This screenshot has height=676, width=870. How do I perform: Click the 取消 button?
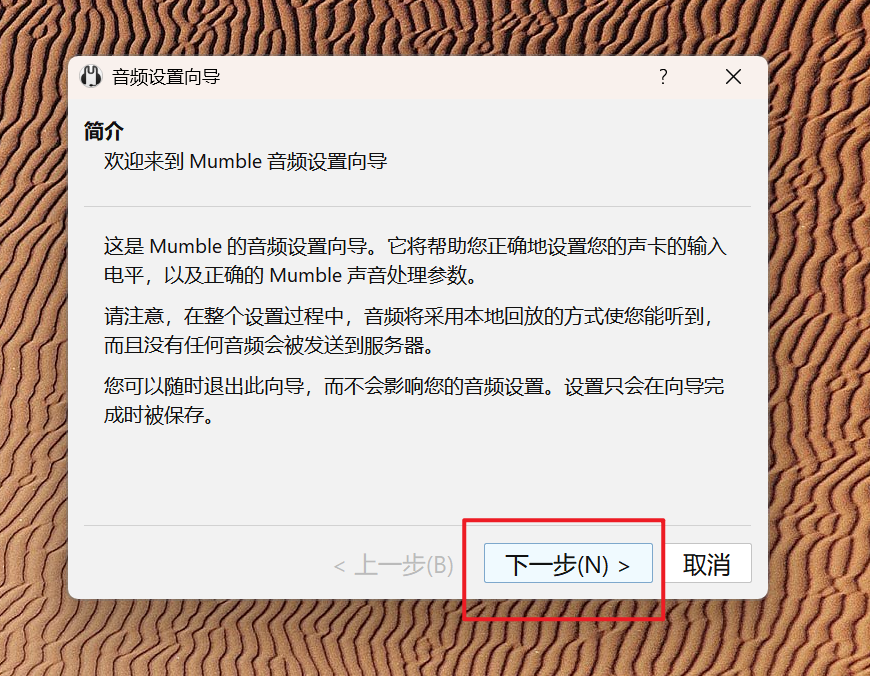point(706,563)
